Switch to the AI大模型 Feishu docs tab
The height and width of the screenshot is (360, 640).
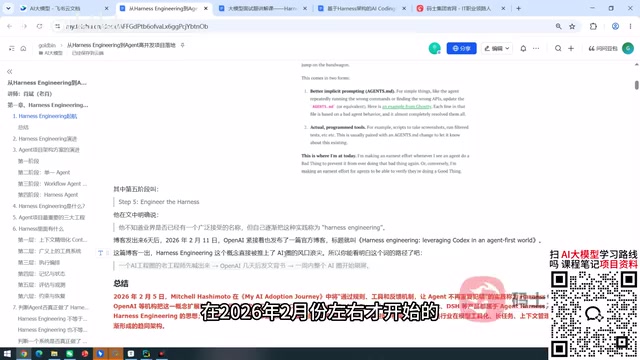click(64, 8)
